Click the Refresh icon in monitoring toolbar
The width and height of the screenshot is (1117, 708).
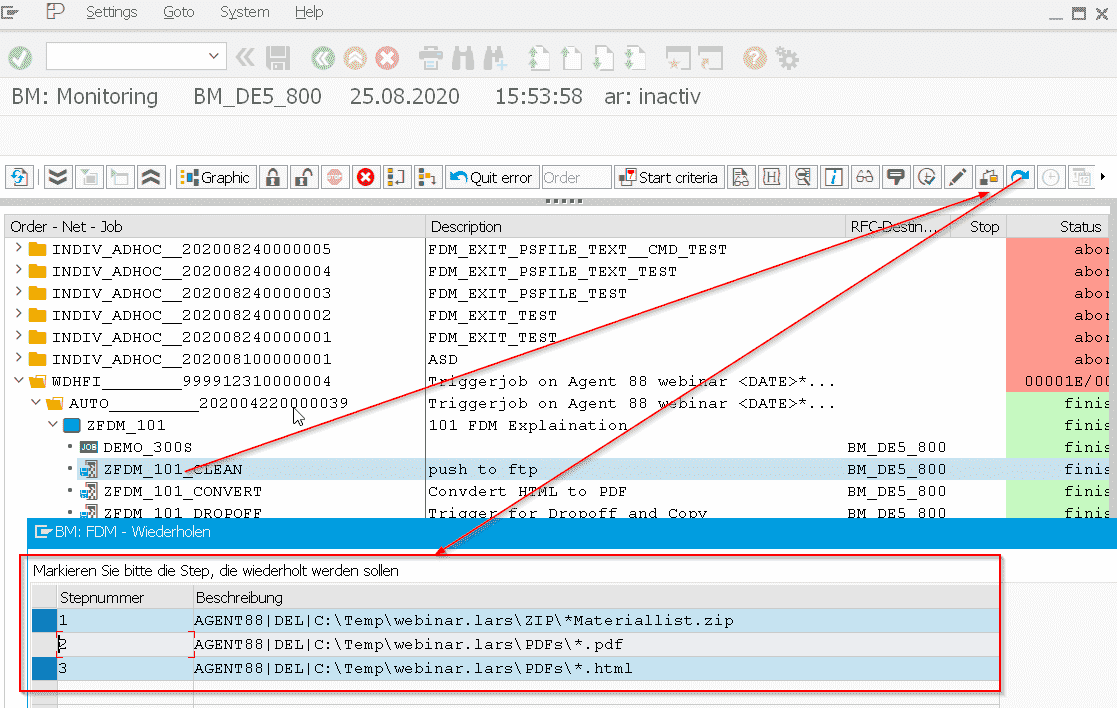19,177
